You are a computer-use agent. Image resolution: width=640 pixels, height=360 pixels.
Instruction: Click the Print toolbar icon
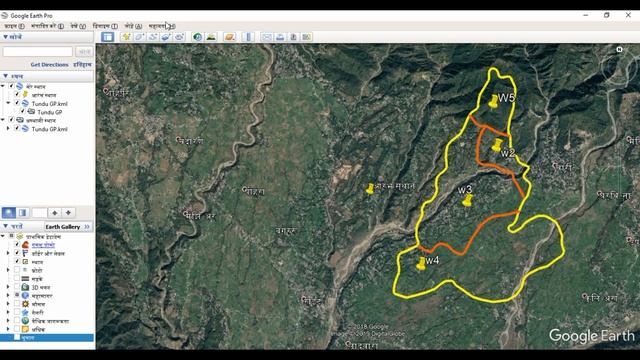pos(280,37)
